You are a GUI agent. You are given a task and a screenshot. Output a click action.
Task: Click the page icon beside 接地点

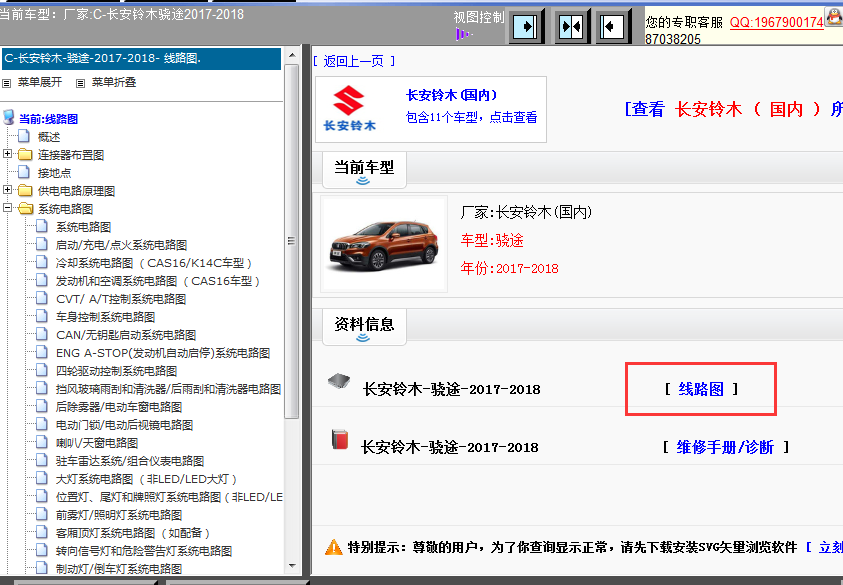[x=24, y=172]
